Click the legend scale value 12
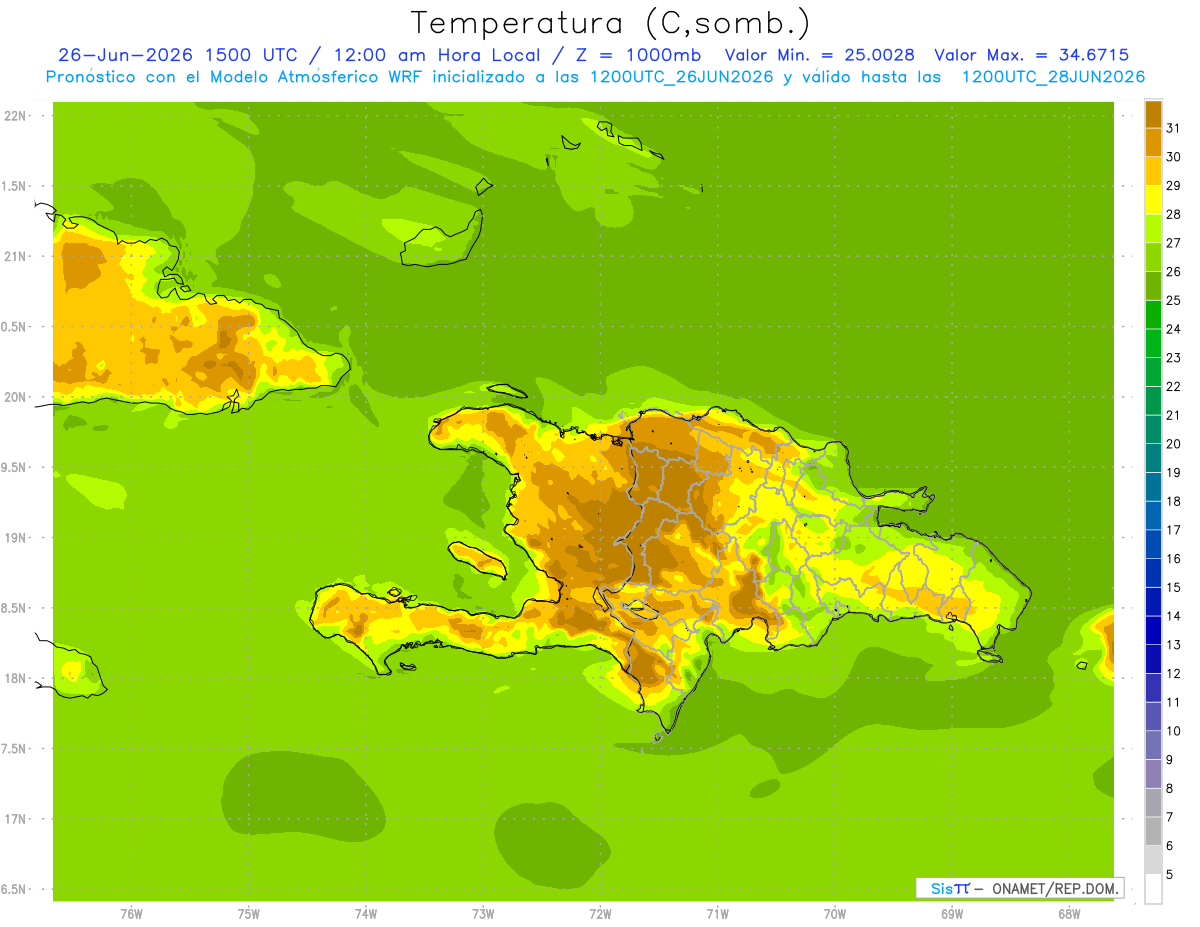 [1173, 673]
